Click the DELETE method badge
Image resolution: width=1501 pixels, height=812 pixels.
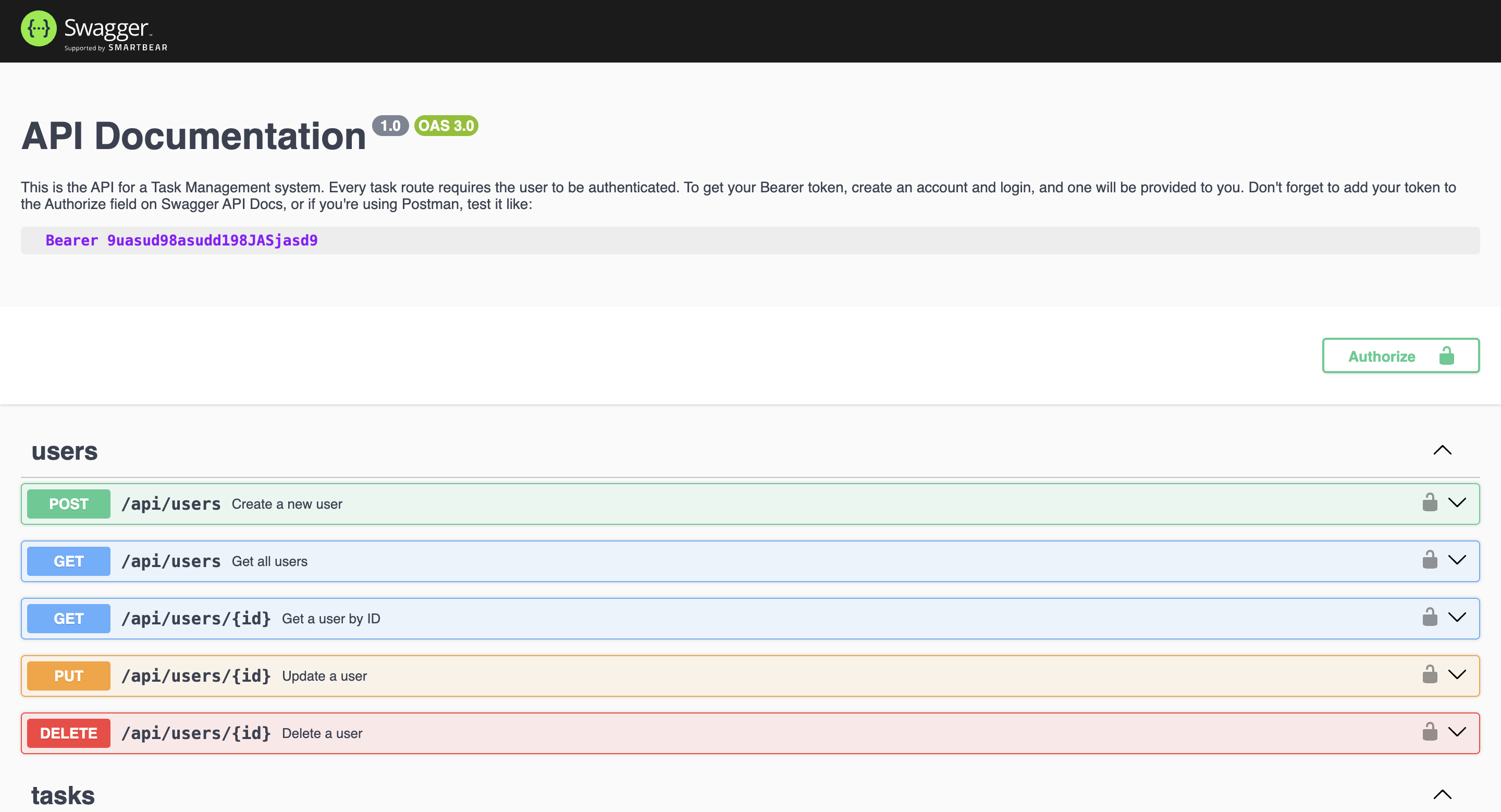(x=69, y=733)
